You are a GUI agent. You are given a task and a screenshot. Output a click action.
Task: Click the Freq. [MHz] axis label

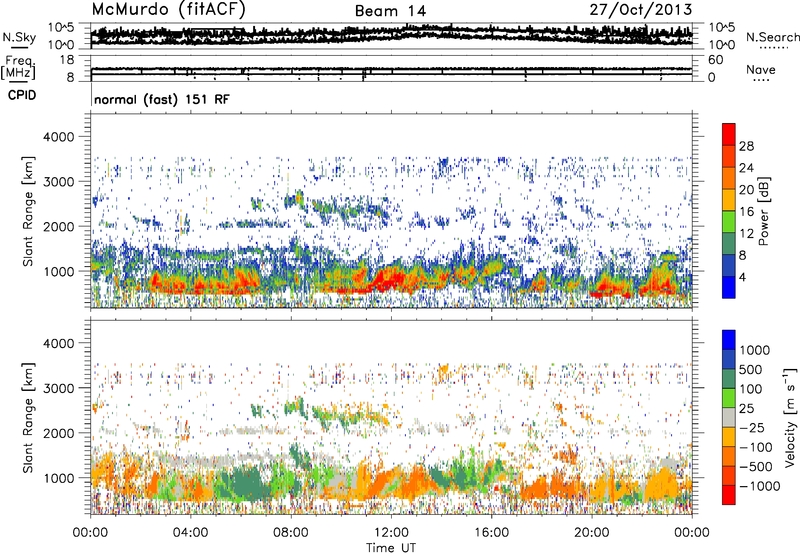(18, 67)
